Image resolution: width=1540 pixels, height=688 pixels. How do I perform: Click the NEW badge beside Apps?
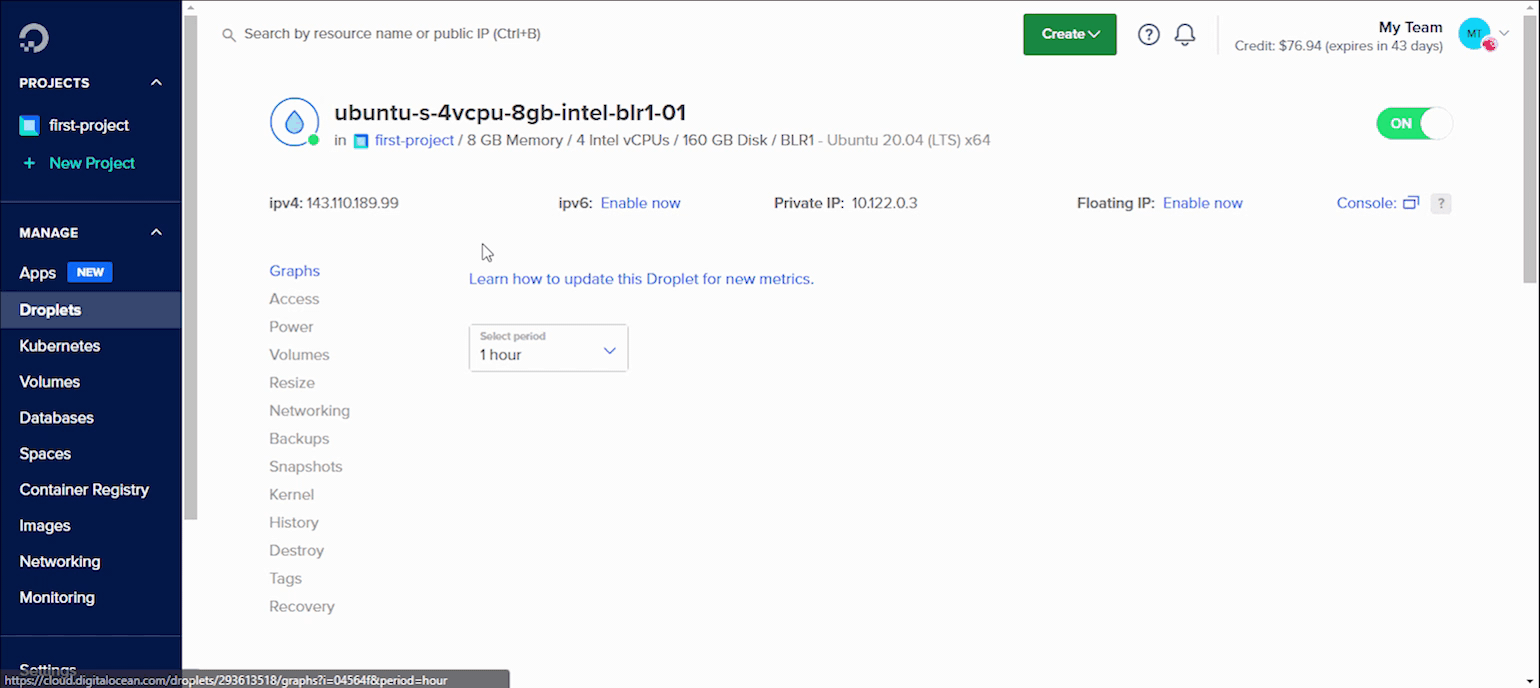coord(90,272)
